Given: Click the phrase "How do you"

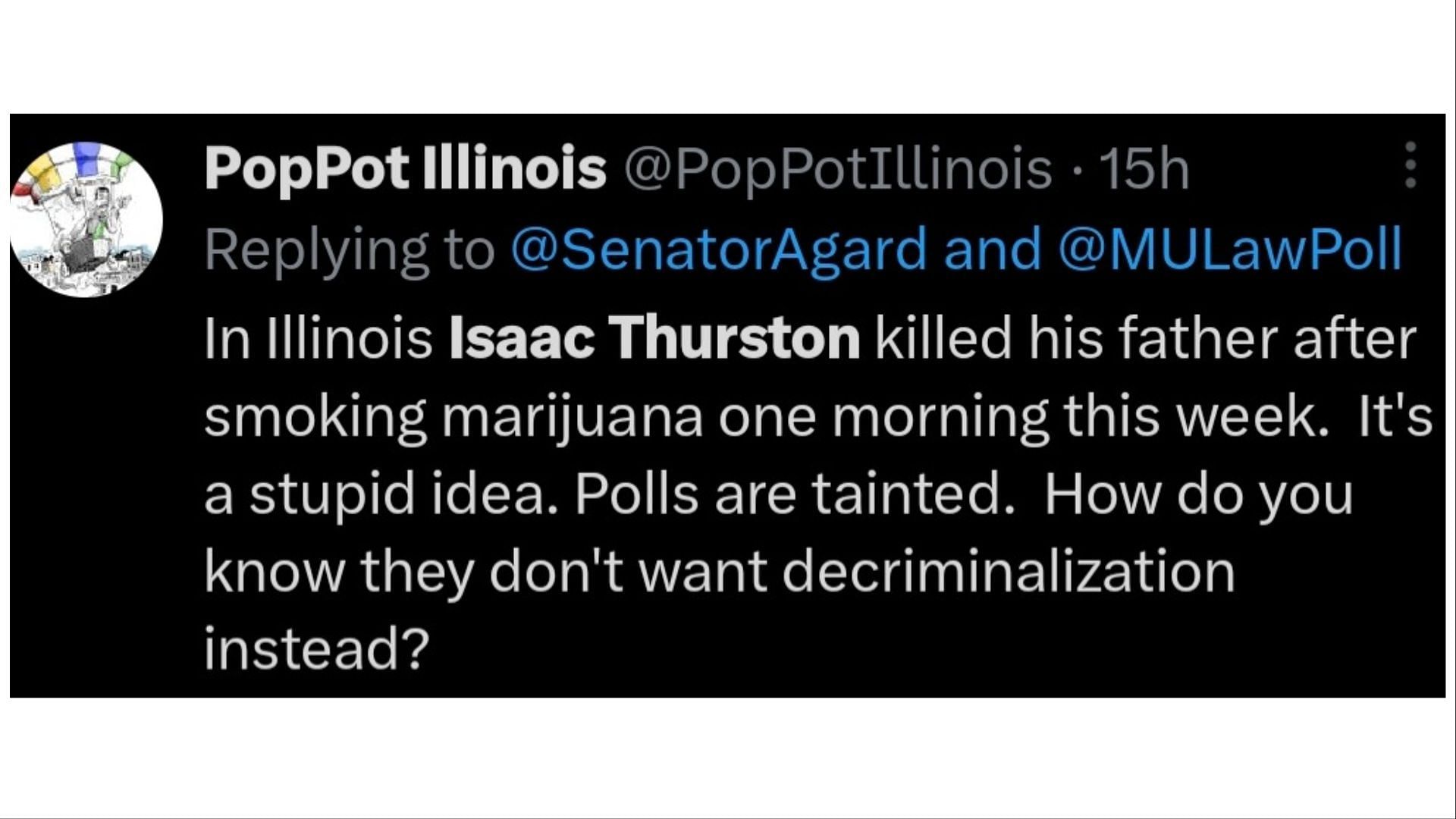Looking at the screenshot, I should point(1198,494).
